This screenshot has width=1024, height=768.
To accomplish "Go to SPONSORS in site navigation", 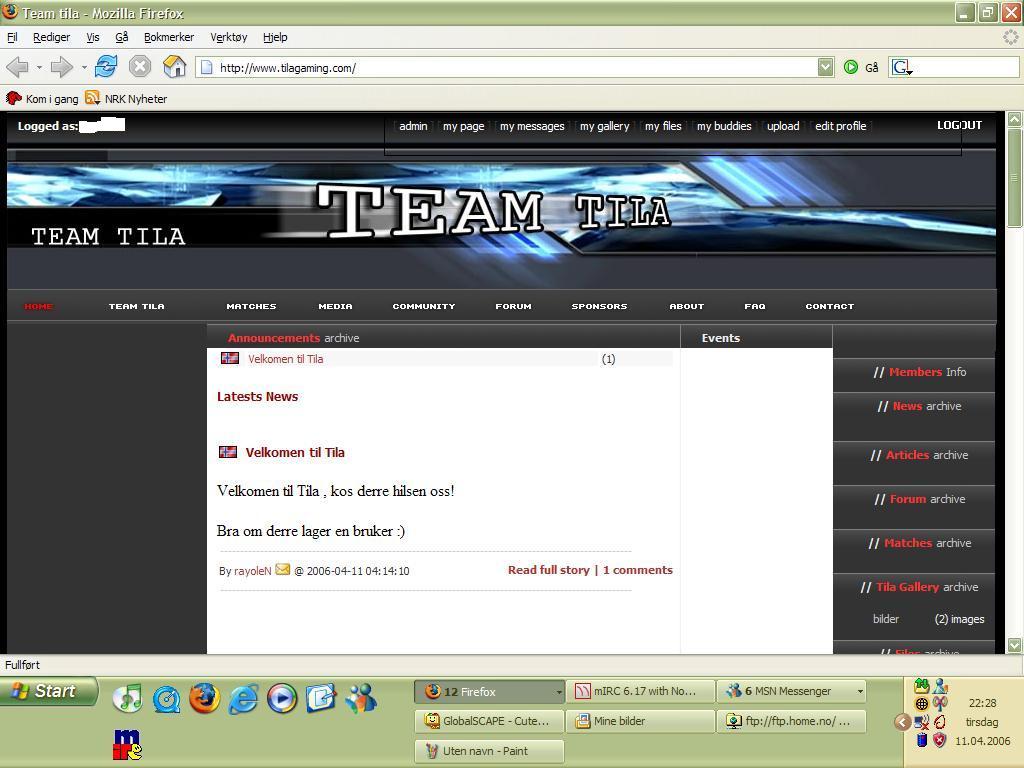I will point(600,306).
